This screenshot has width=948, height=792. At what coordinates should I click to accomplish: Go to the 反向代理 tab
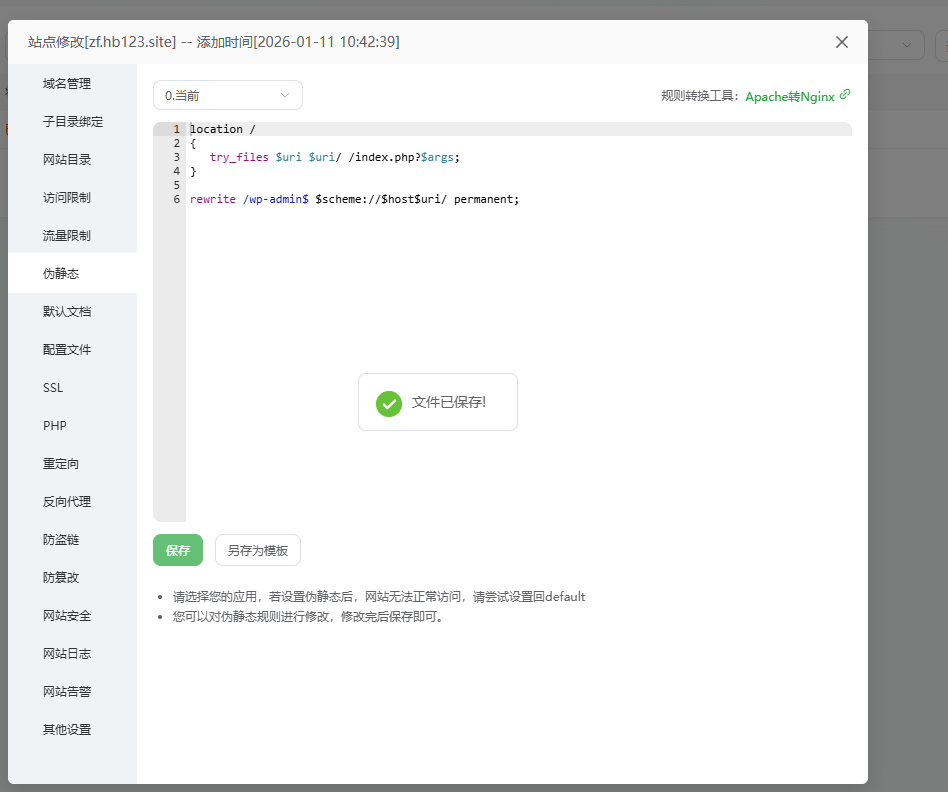pyautogui.click(x=67, y=502)
